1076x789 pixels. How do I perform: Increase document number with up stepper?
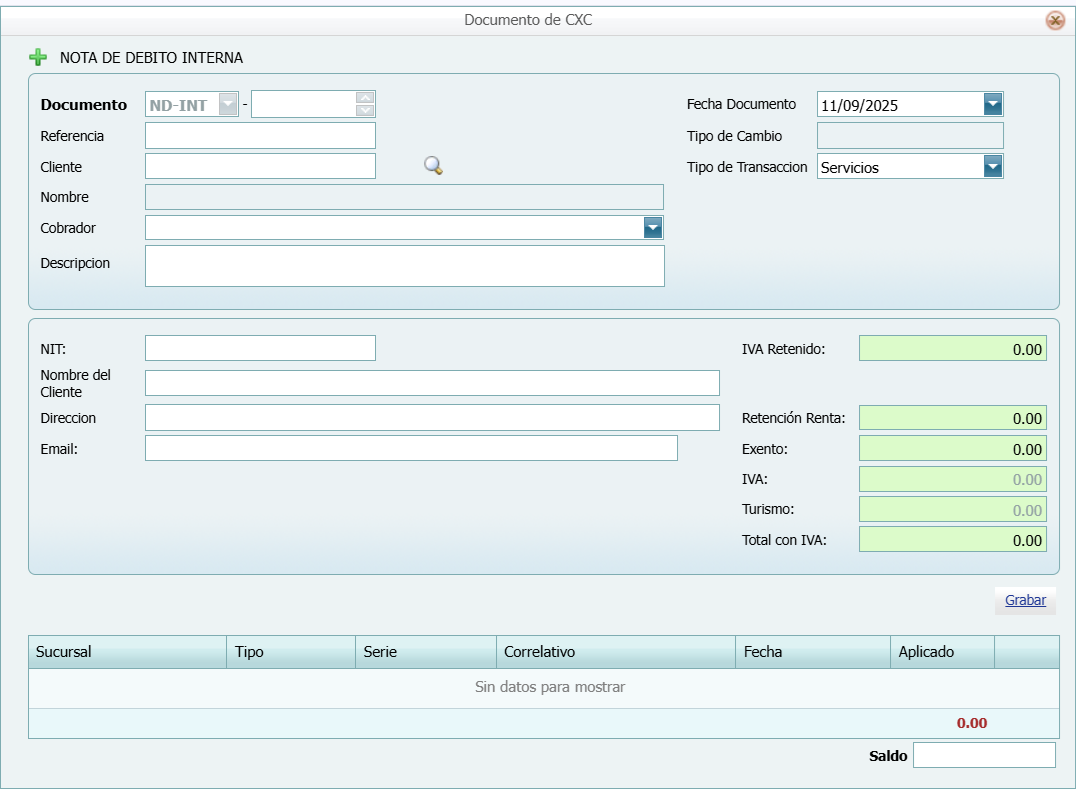[365, 98]
